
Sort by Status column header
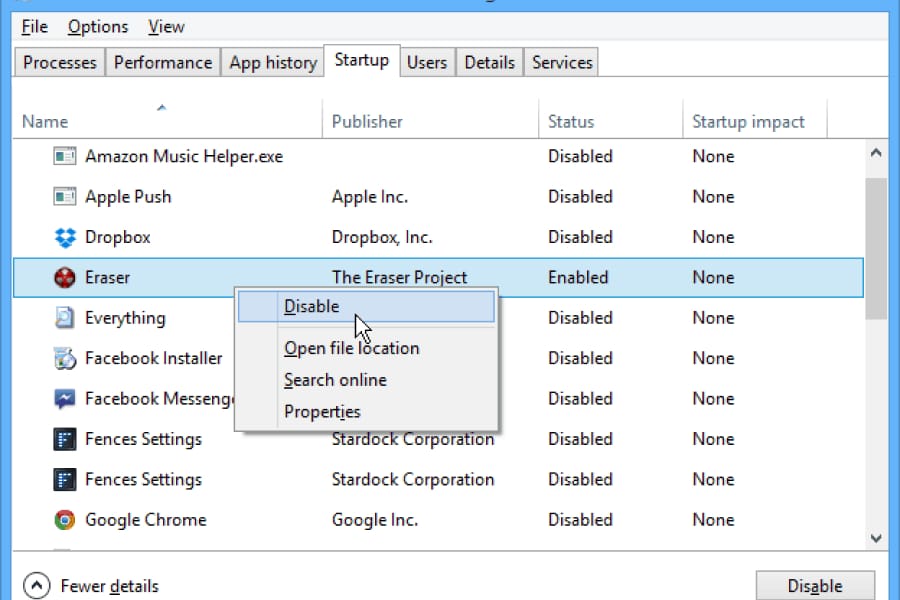tap(571, 122)
